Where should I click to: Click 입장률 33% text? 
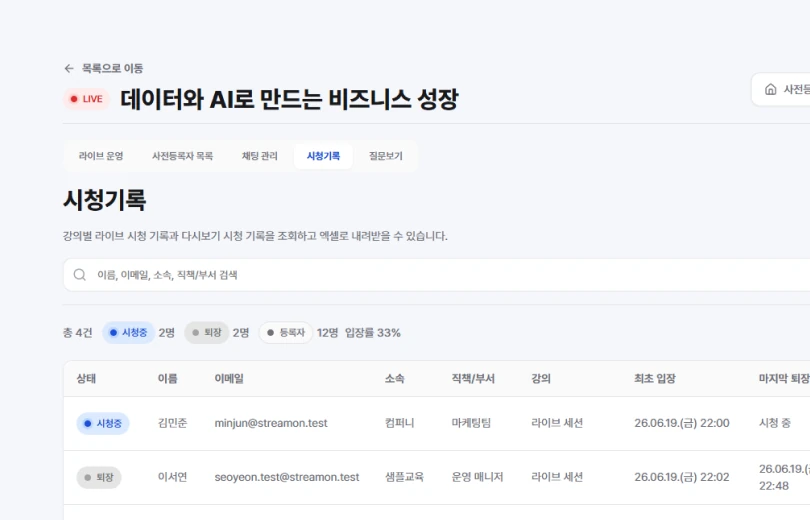pos(372,333)
